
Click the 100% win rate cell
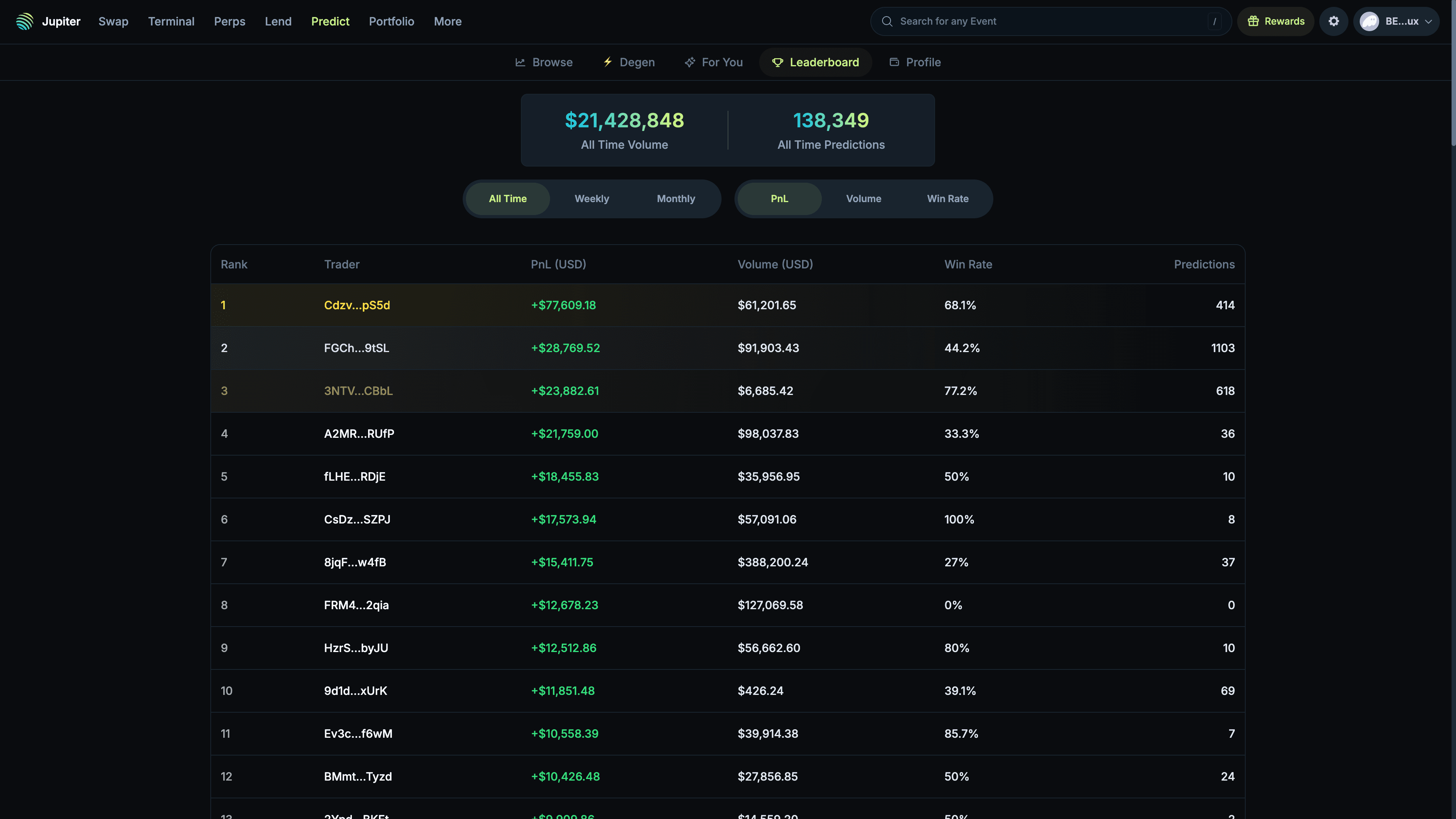coord(959,519)
